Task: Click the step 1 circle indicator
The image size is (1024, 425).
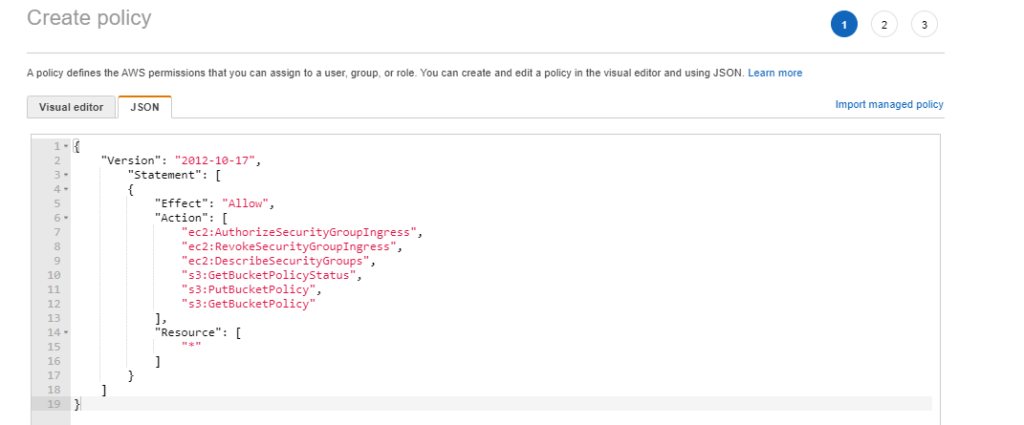Action: pos(843,25)
